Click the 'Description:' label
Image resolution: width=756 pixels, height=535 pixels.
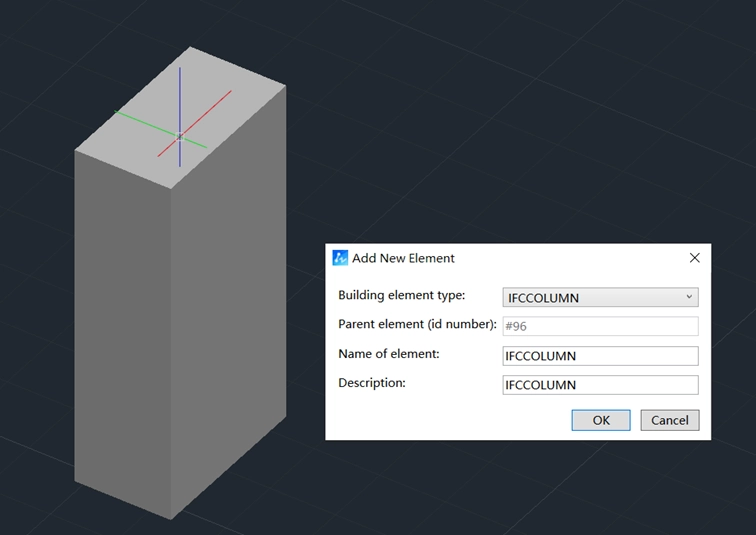(372, 383)
